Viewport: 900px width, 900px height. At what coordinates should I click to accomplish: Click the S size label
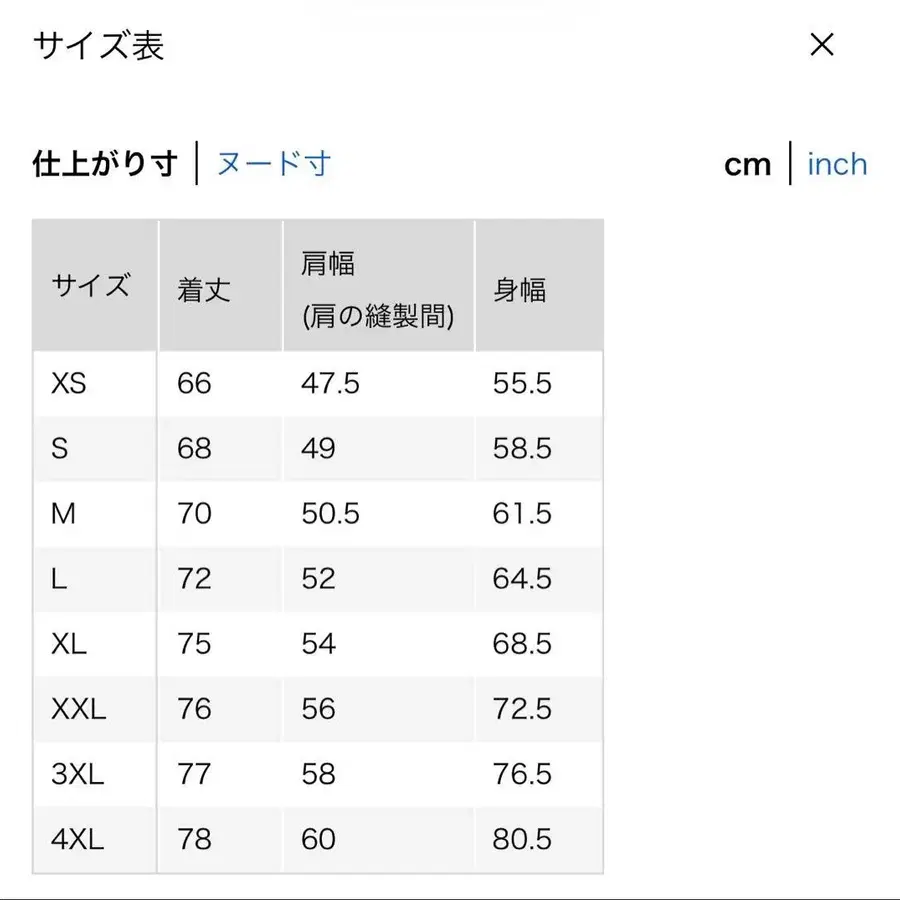pyautogui.click(x=61, y=448)
